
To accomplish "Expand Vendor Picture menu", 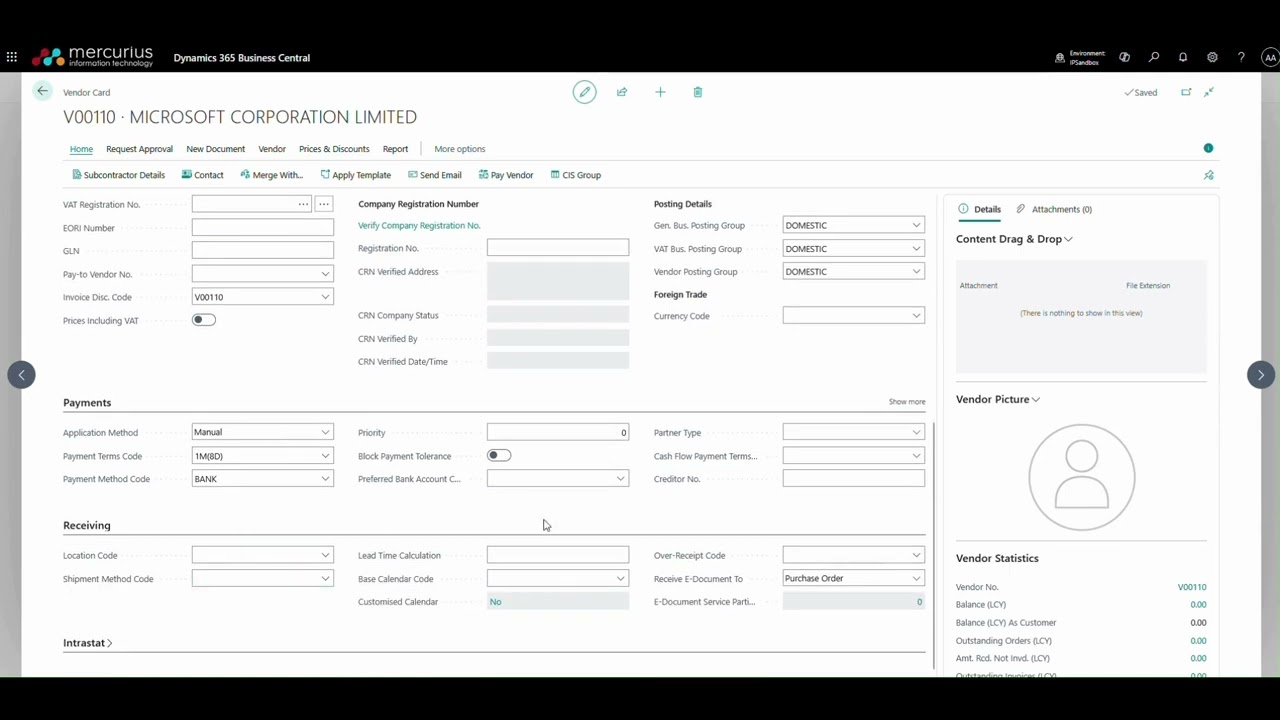I will click(x=998, y=399).
